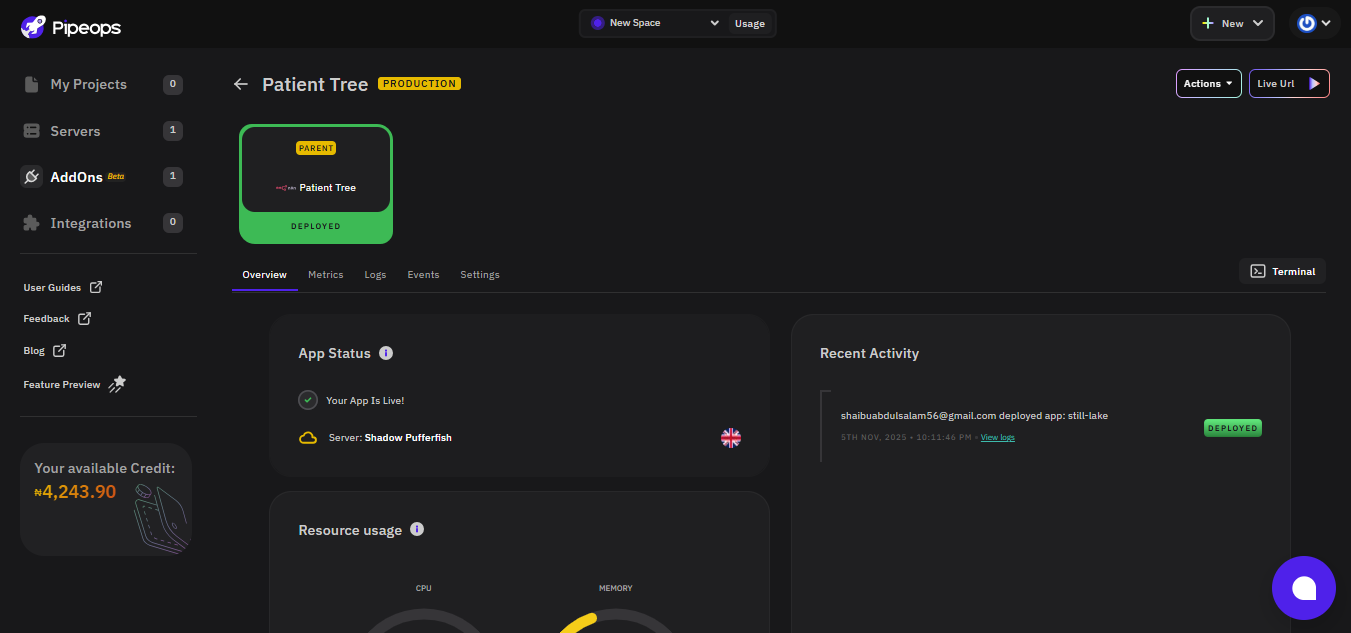Click the Terminal prompt icon
The width and height of the screenshot is (1351, 633).
pos(1258,271)
